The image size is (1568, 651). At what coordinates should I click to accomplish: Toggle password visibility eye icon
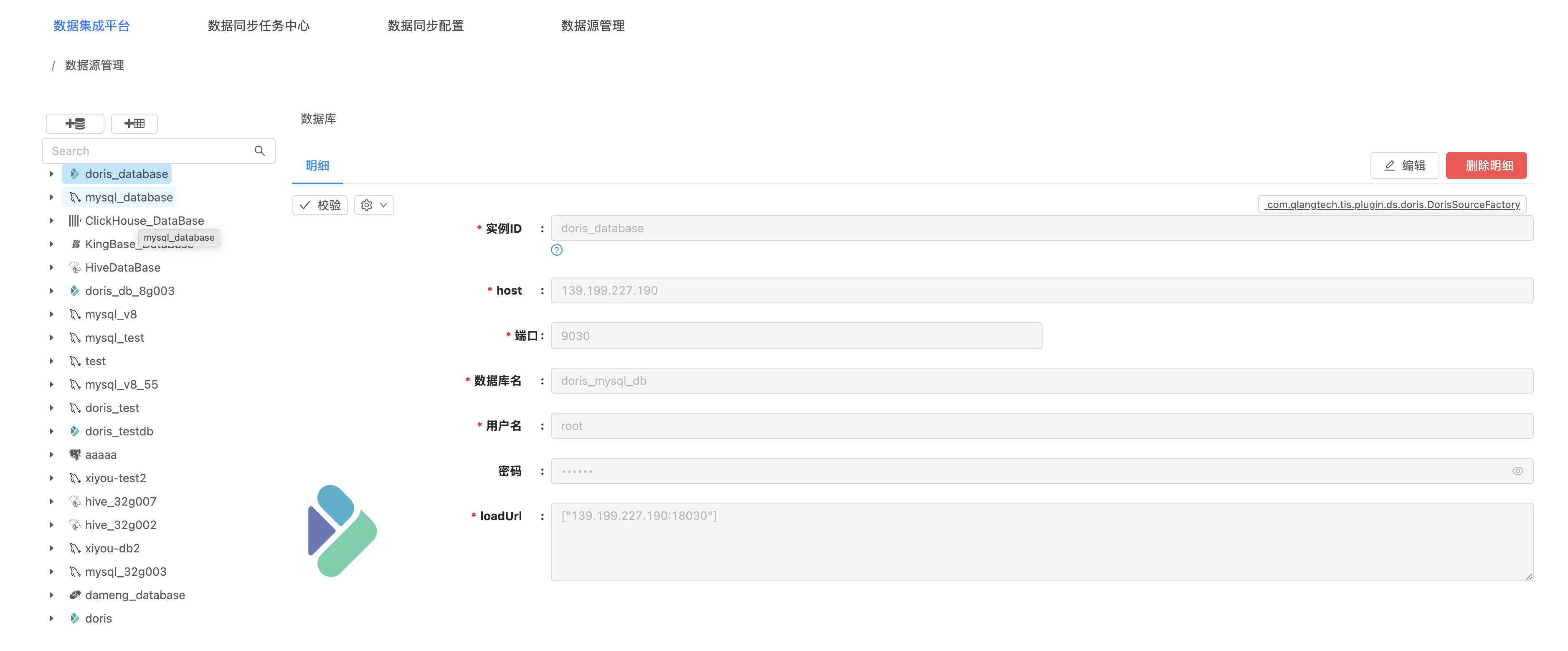pyautogui.click(x=1517, y=471)
